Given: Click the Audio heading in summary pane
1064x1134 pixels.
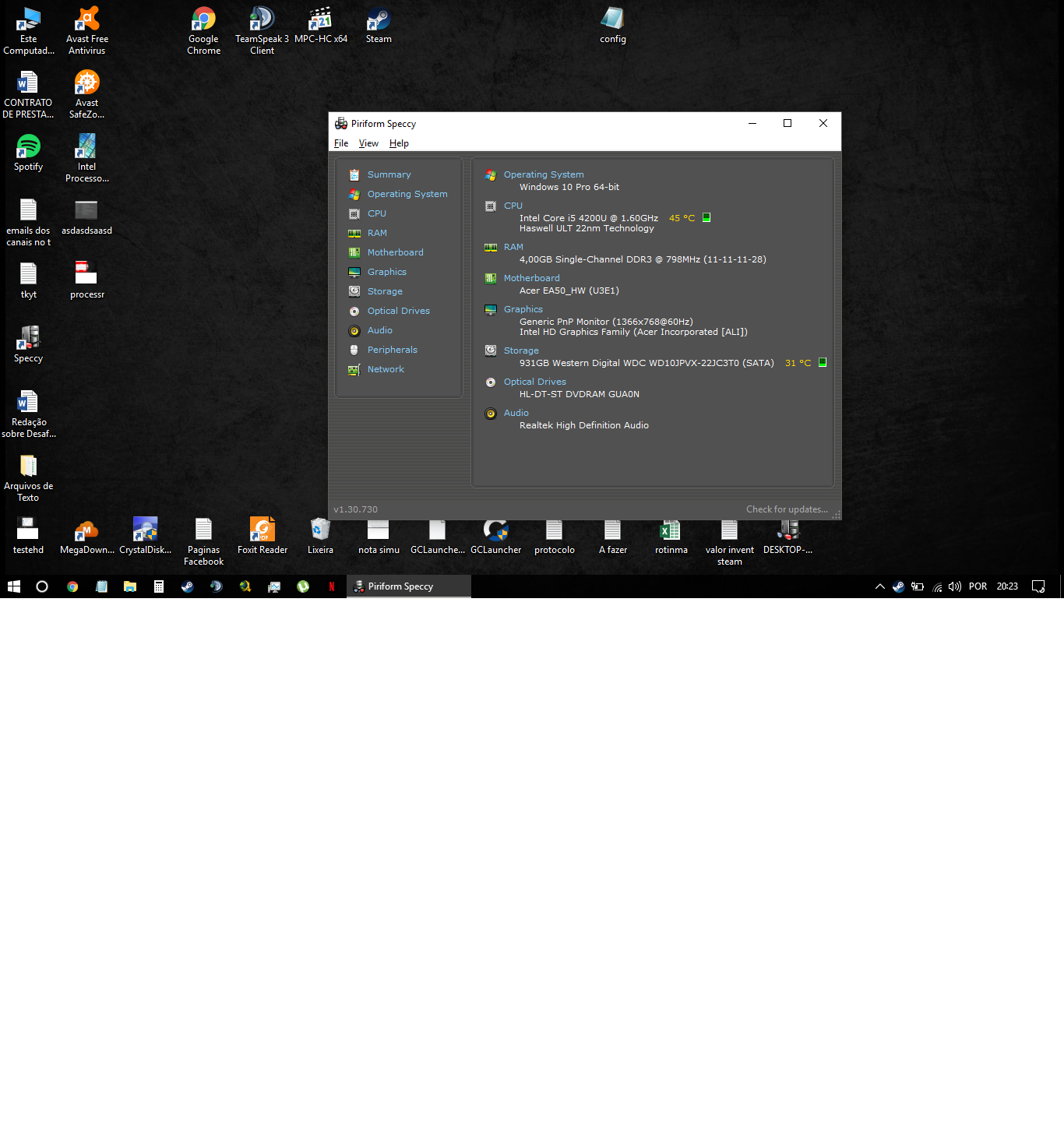Looking at the screenshot, I should tap(516, 413).
